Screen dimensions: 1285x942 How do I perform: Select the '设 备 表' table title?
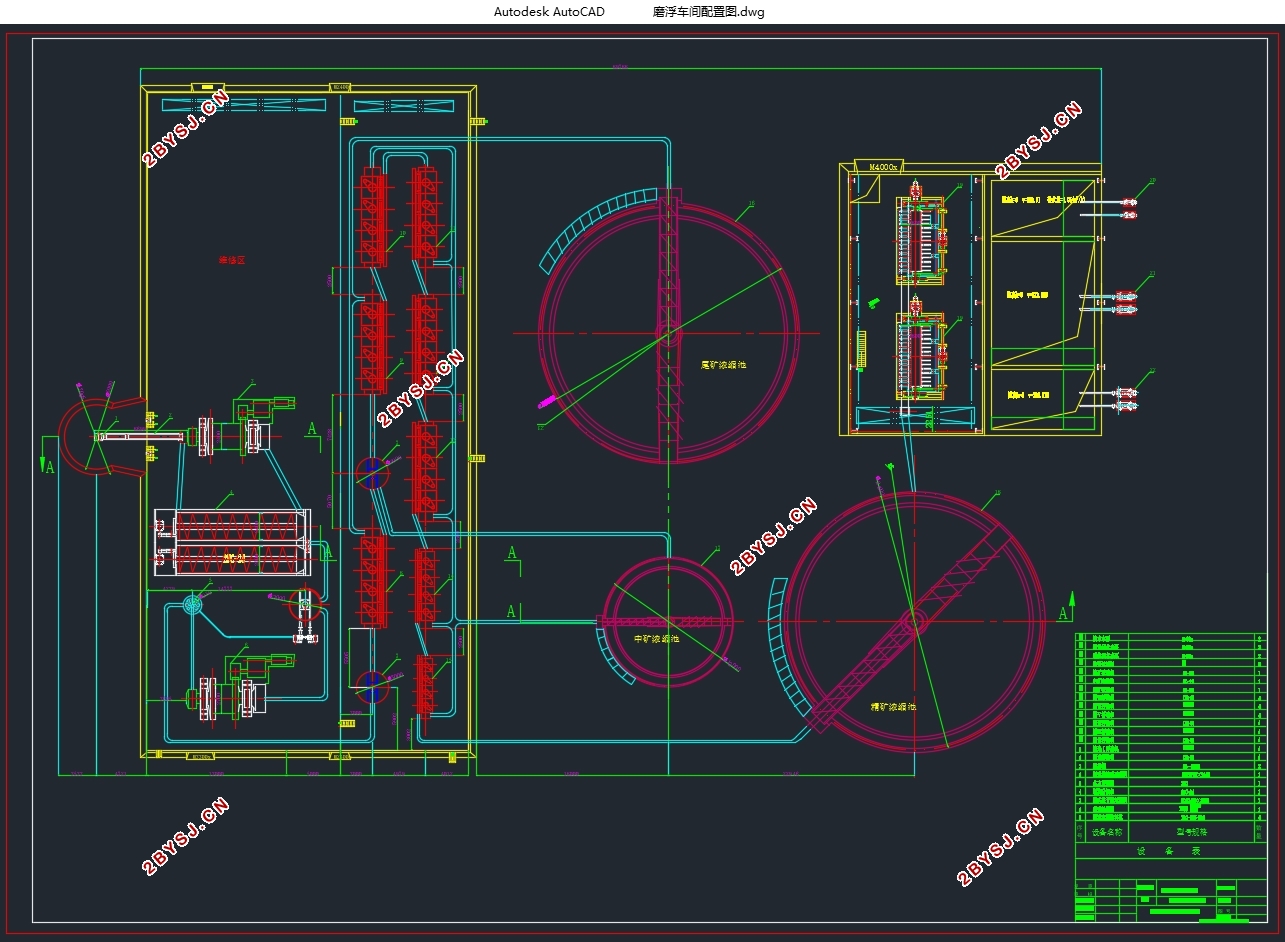click(x=1168, y=851)
